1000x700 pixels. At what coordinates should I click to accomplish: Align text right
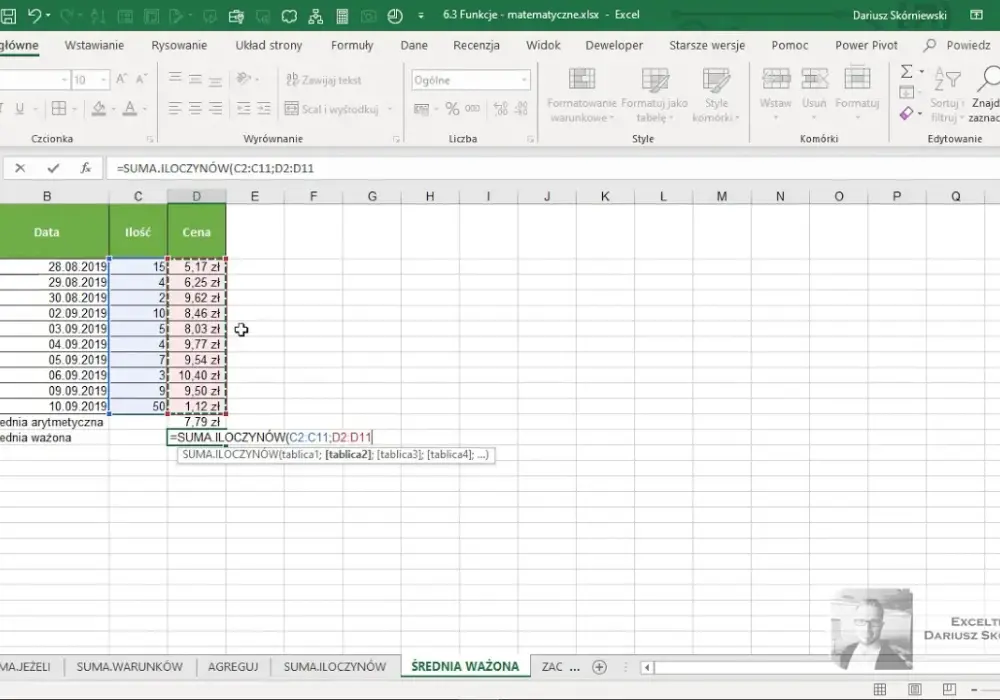(216, 108)
